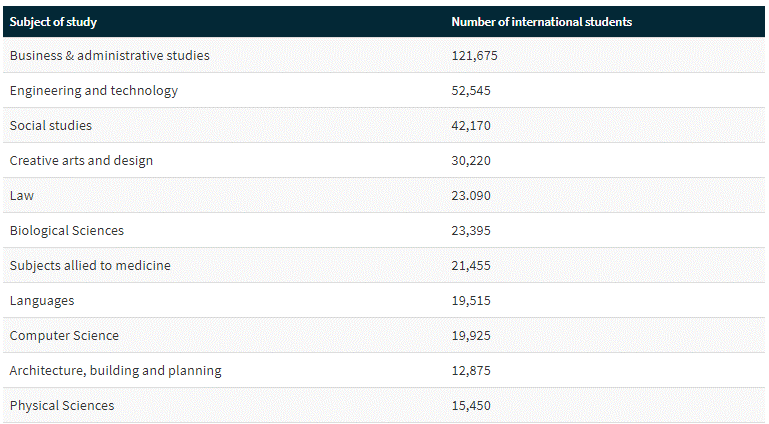Click the "Subject of study" column header
The width and height of the screenshot is (769, 424).
point(53,22)
